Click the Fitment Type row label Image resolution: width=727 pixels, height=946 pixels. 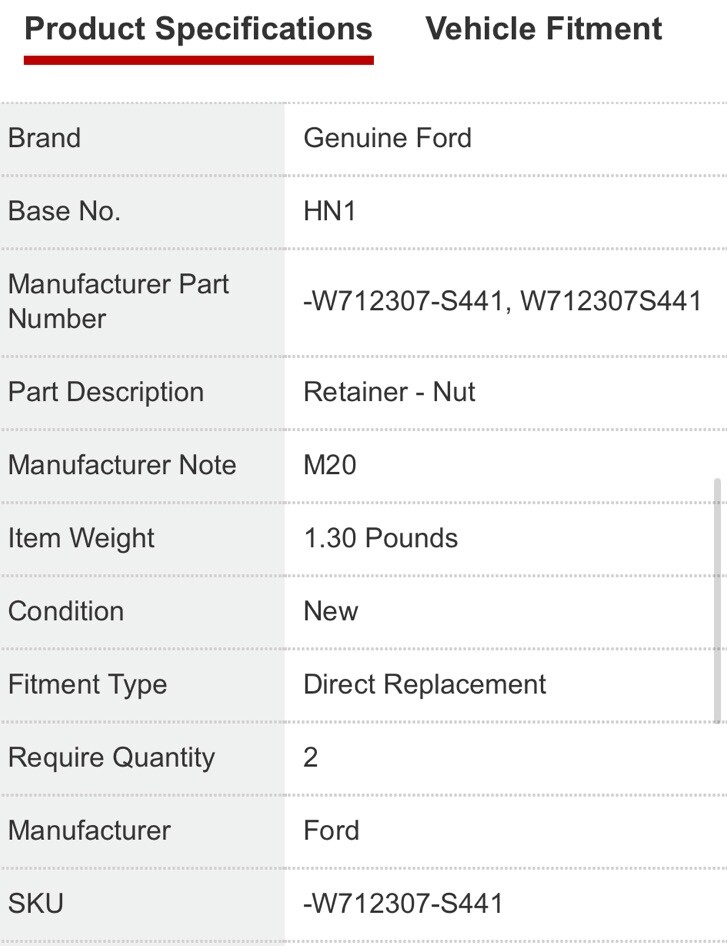pos(87,684)
